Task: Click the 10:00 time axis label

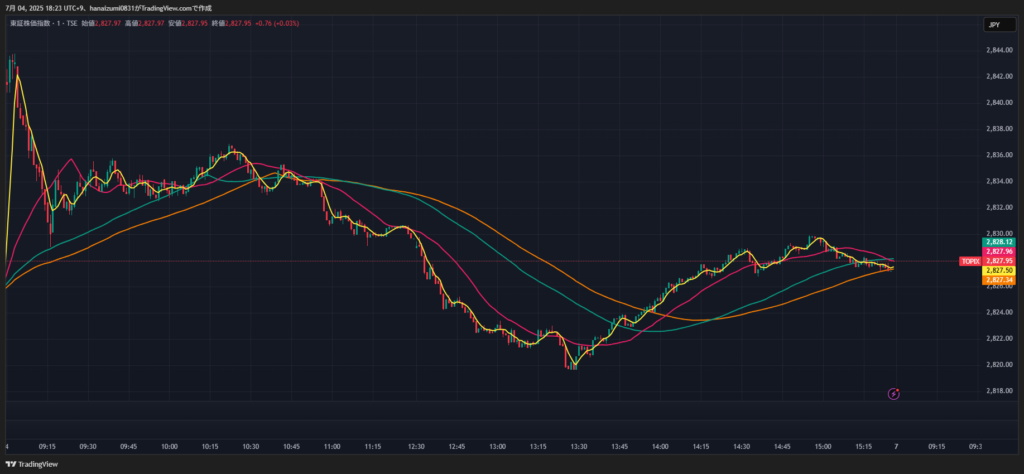Action: click(x=169, y=447)
